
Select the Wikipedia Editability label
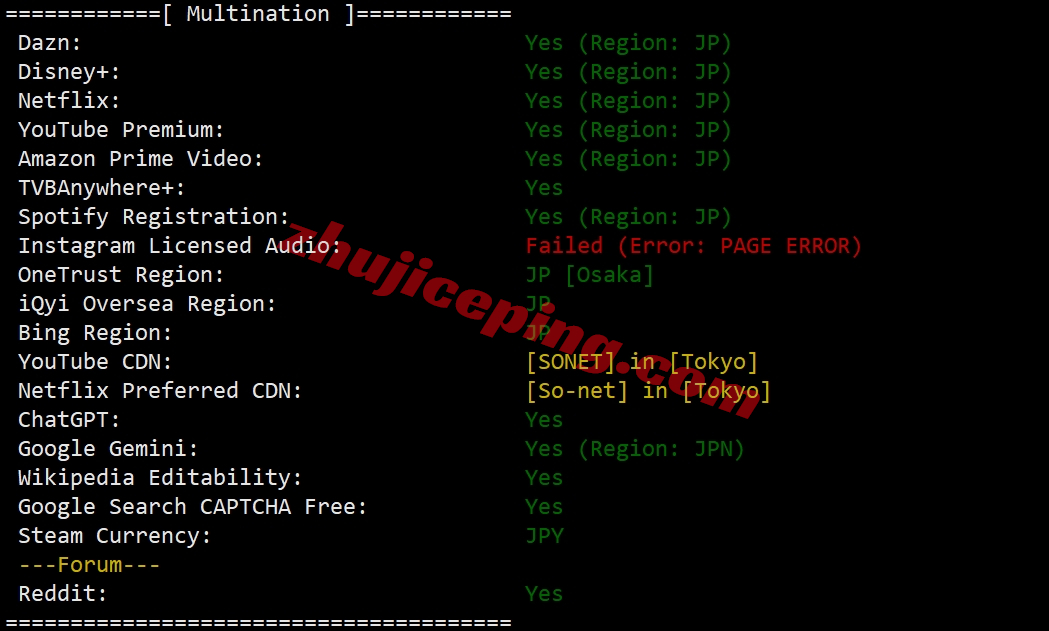[160, 478]
